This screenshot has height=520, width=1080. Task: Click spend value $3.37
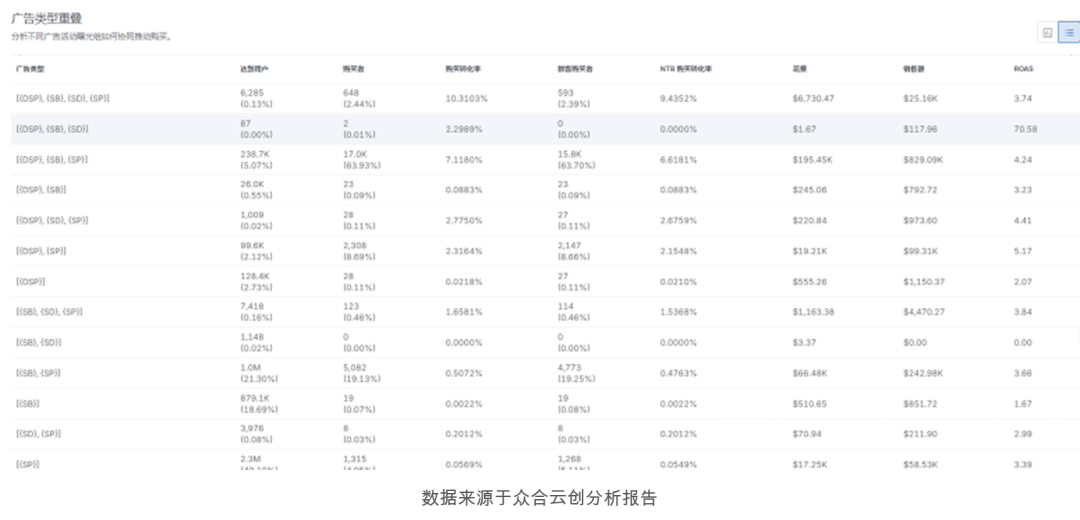pos(804,342)
